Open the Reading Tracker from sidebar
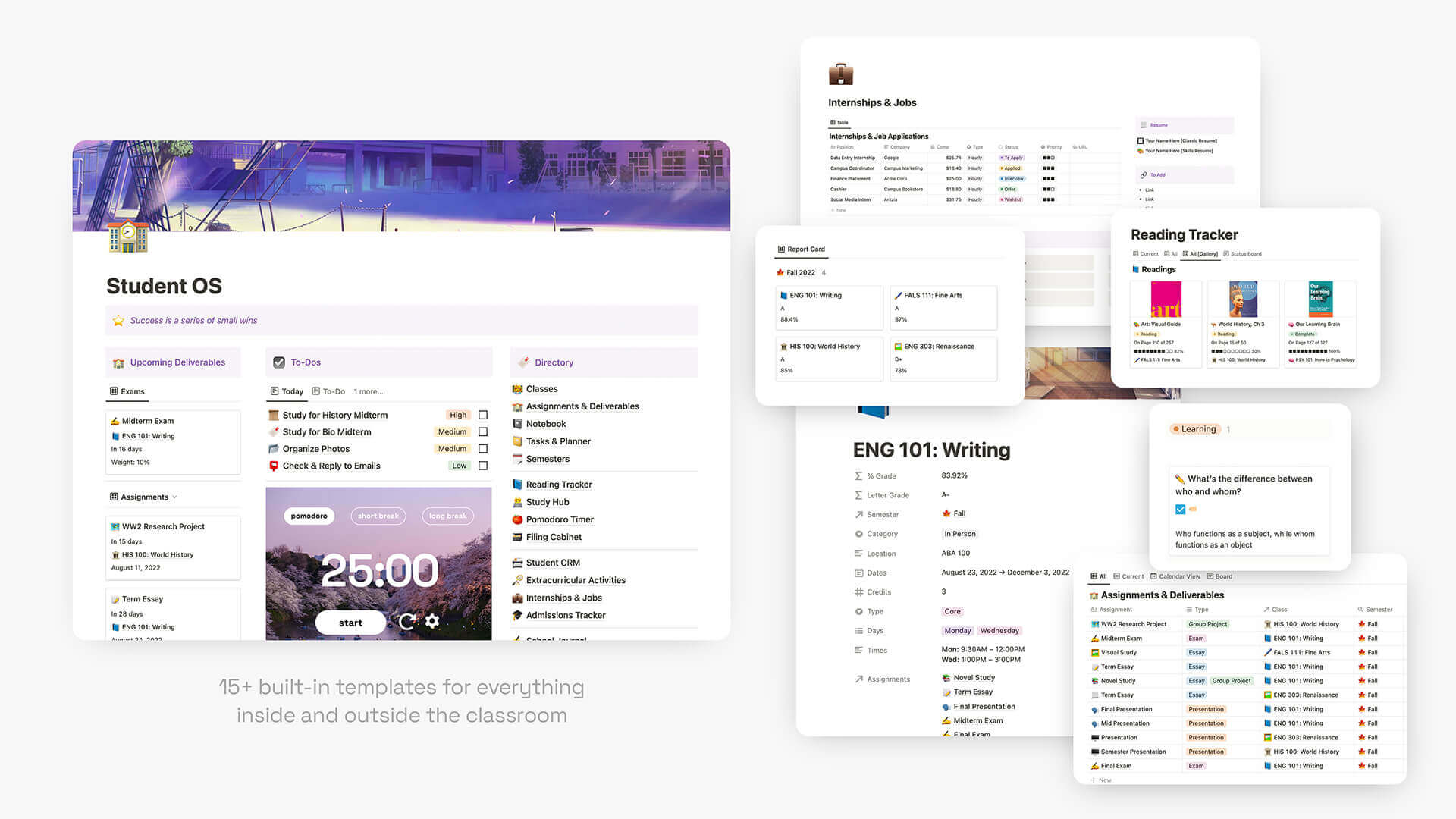Image resolution: width=1456 pixels, height=819 pixels. 560,484
